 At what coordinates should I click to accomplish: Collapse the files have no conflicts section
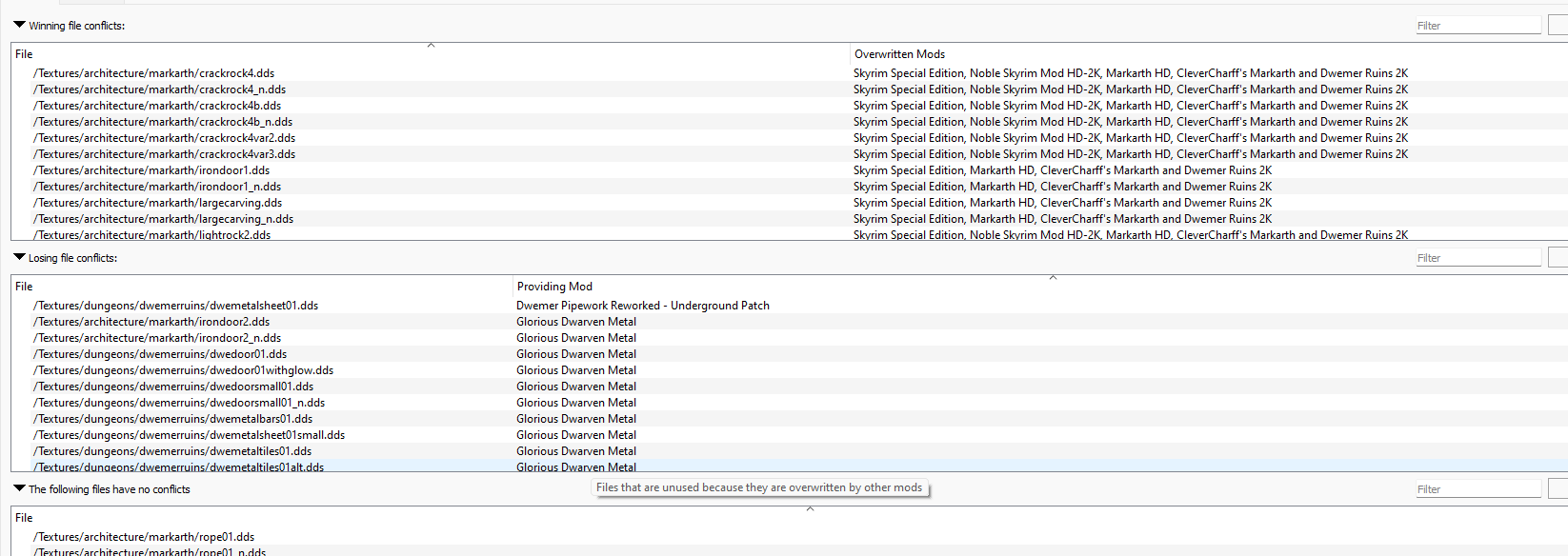19,488
